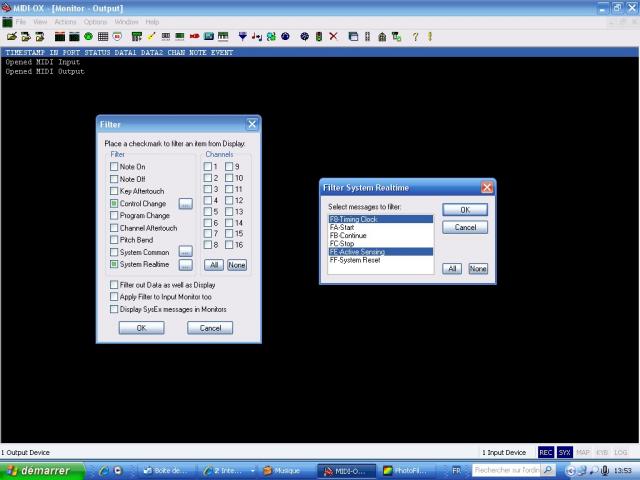Viewport: 640px width, 480px height.
Task: Open the View menu
Action: point(40,22)
